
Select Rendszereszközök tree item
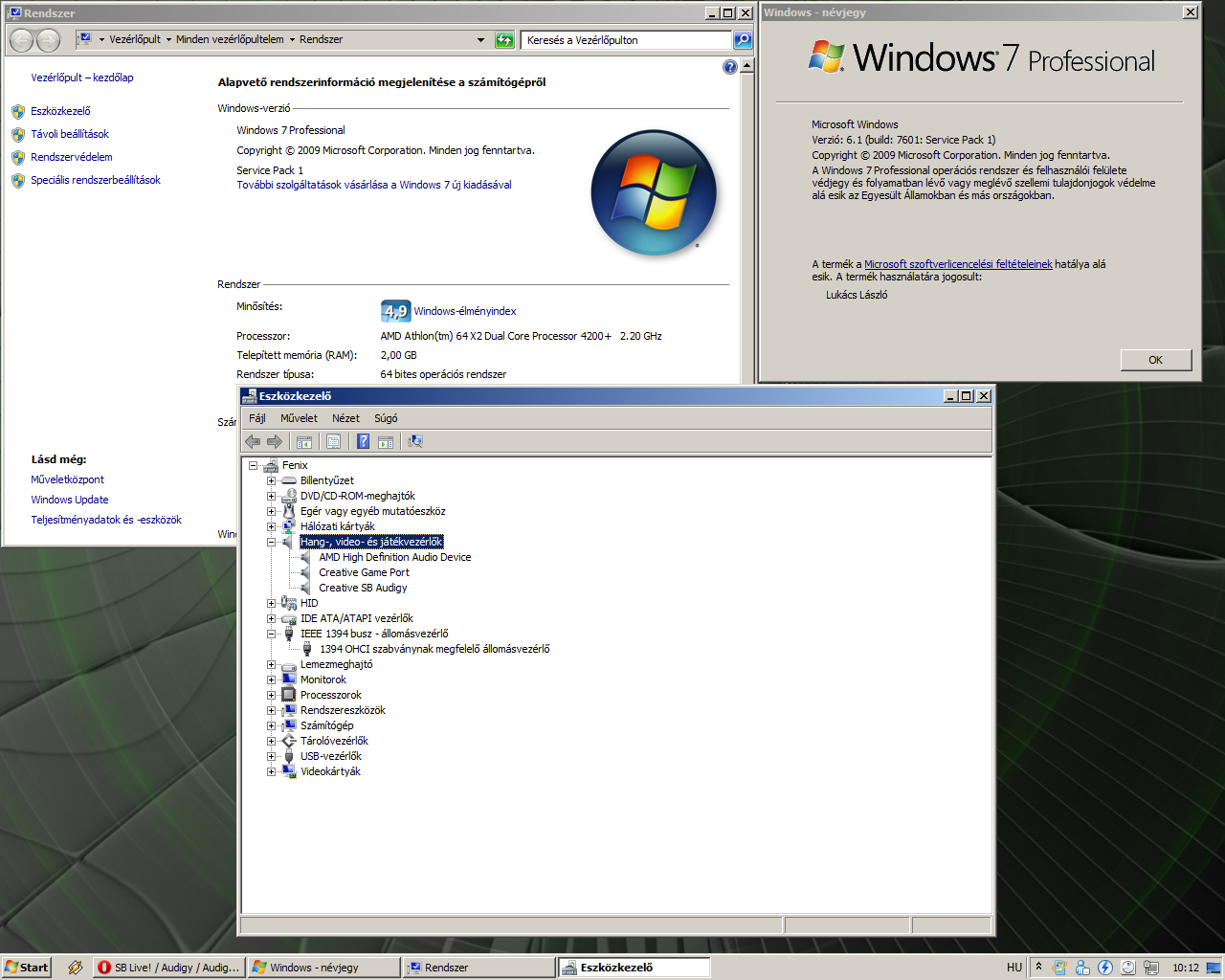click(x=343, y=710)
